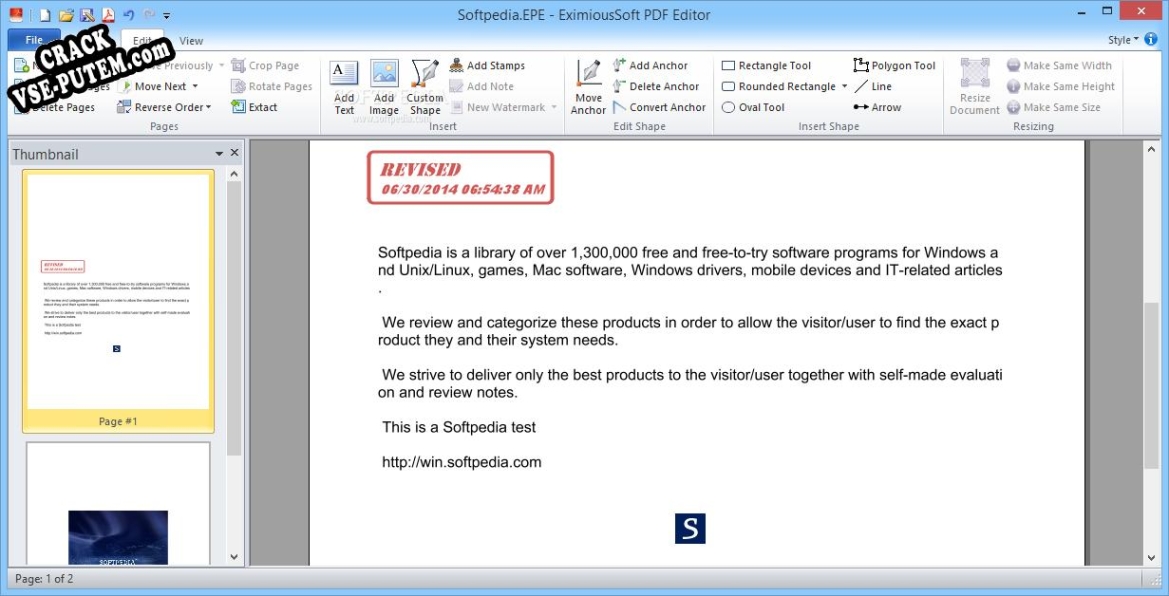
Task: Click 'Page: 1 of 2' in status bar
Action: pyautogui.click(x=44, y=578)
